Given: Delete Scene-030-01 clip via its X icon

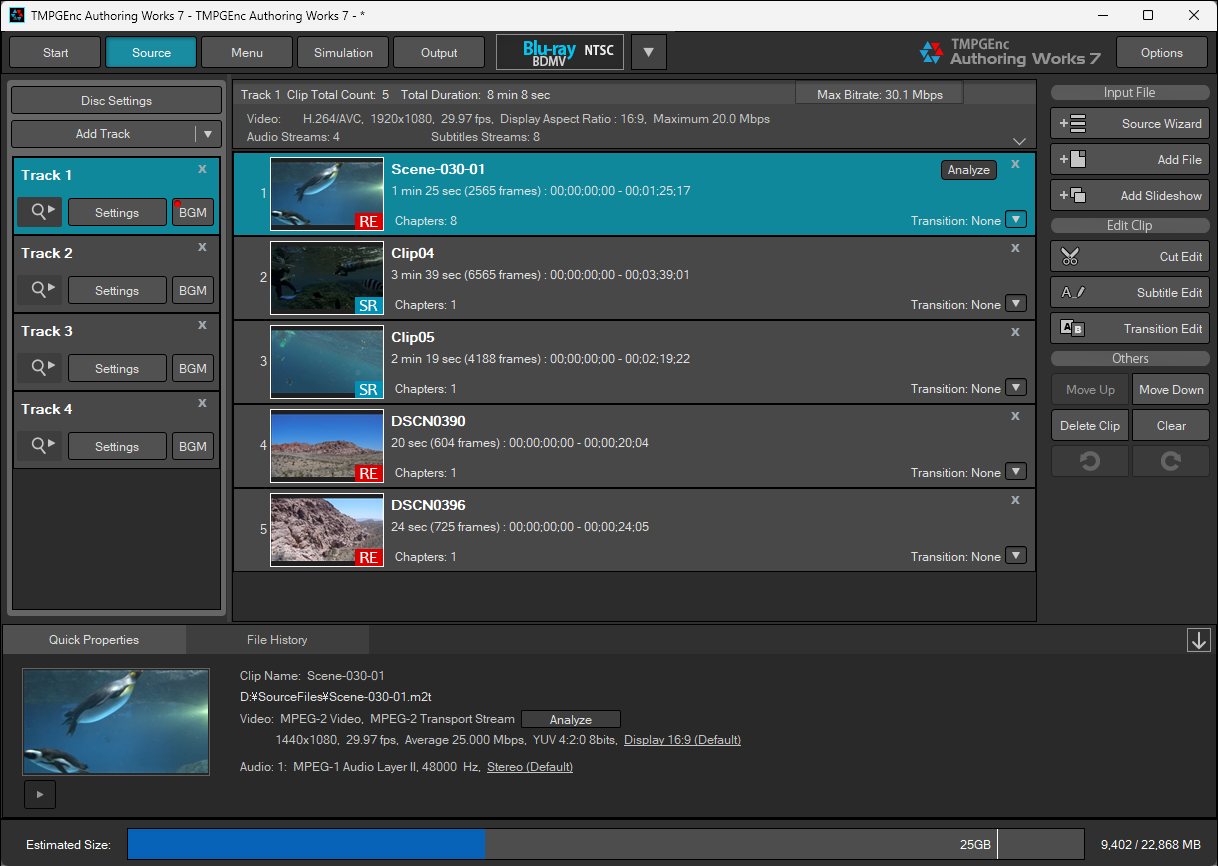Looking at the screenshot, I should (x=1015, y=164).
